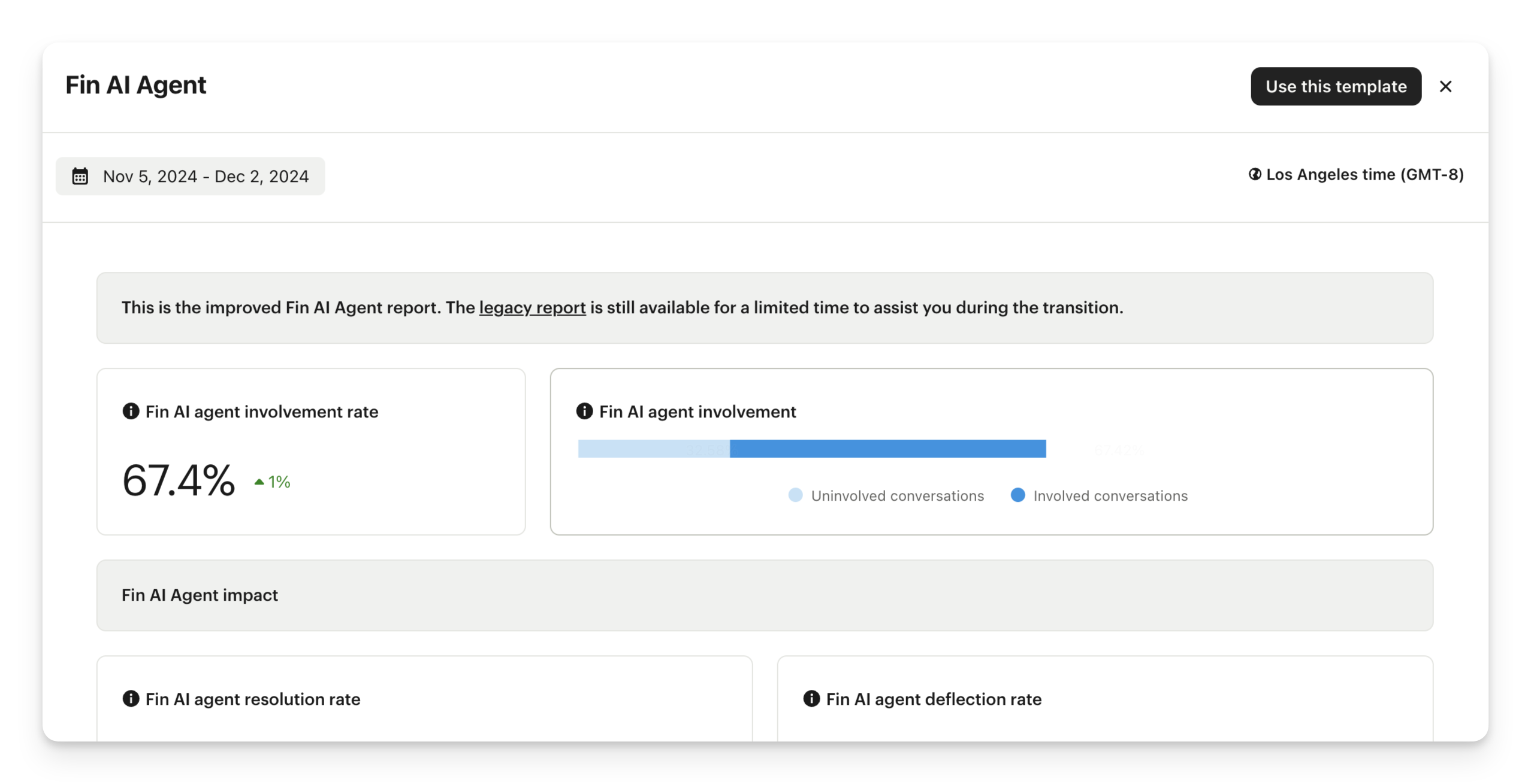
Task: Click info icon for involvement rate
Action: [131, 411]
